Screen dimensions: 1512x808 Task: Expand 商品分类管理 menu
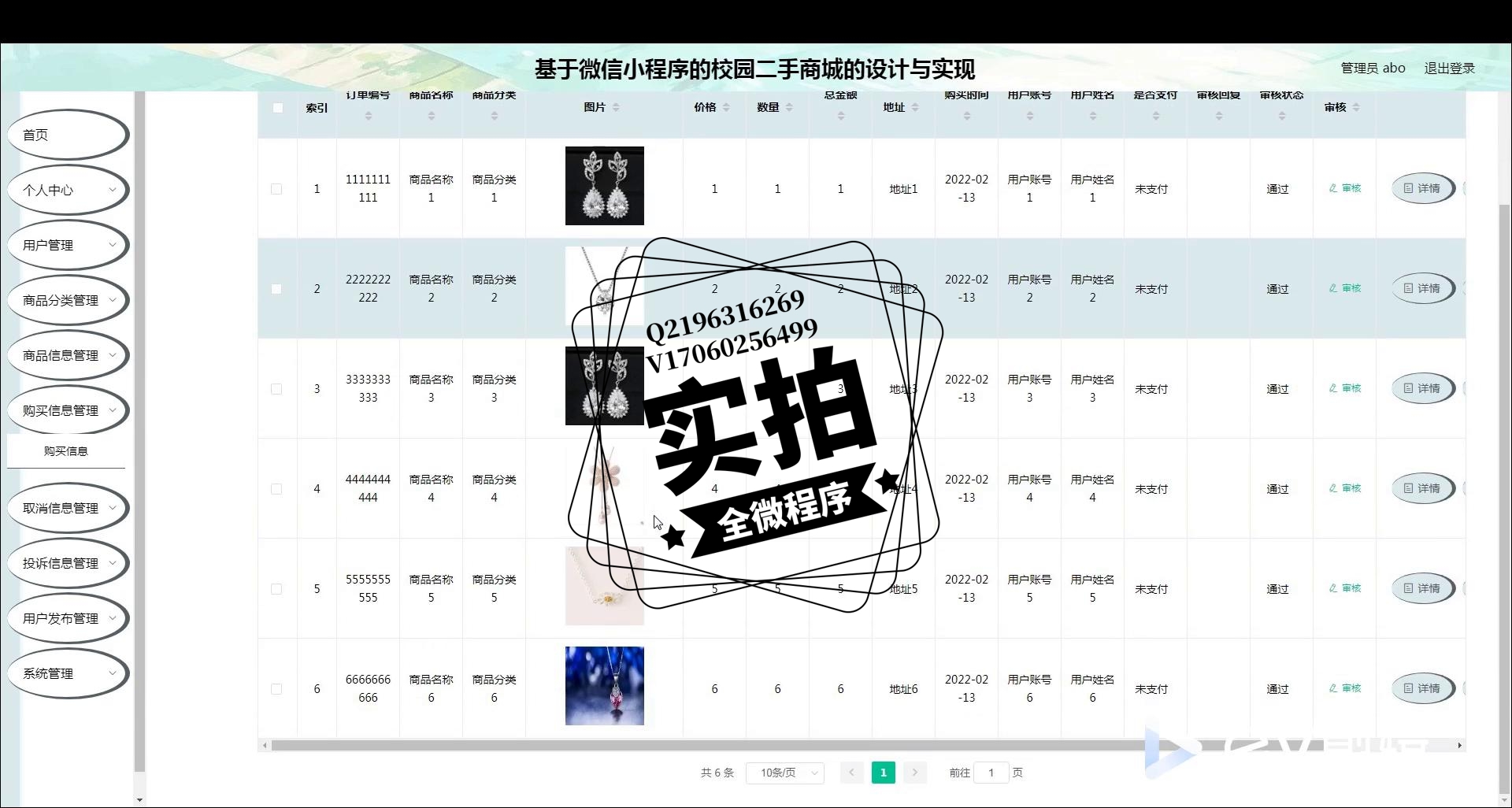click(68, 300)
